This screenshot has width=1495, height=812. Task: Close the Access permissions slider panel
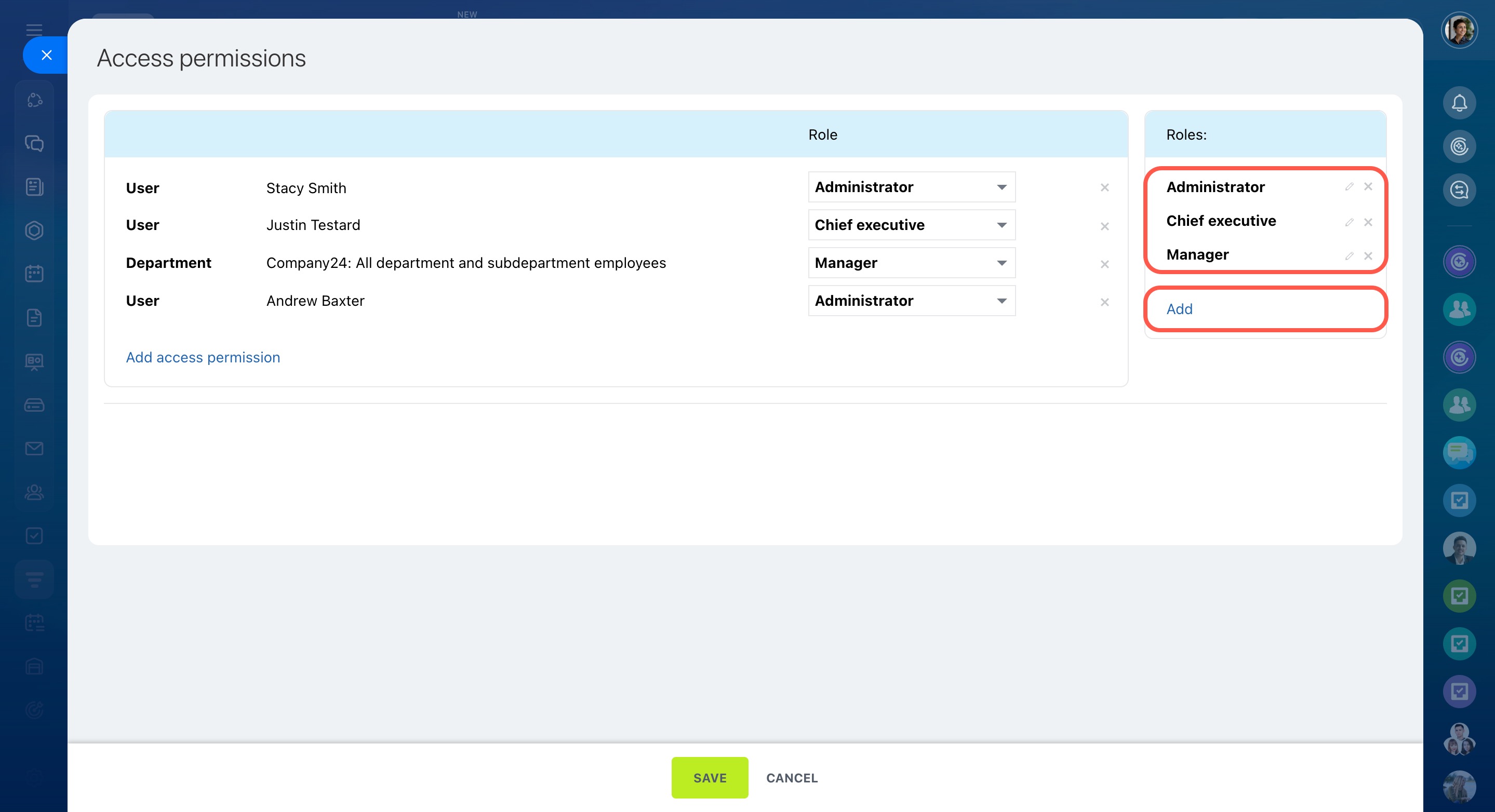(x=46, y=55)
